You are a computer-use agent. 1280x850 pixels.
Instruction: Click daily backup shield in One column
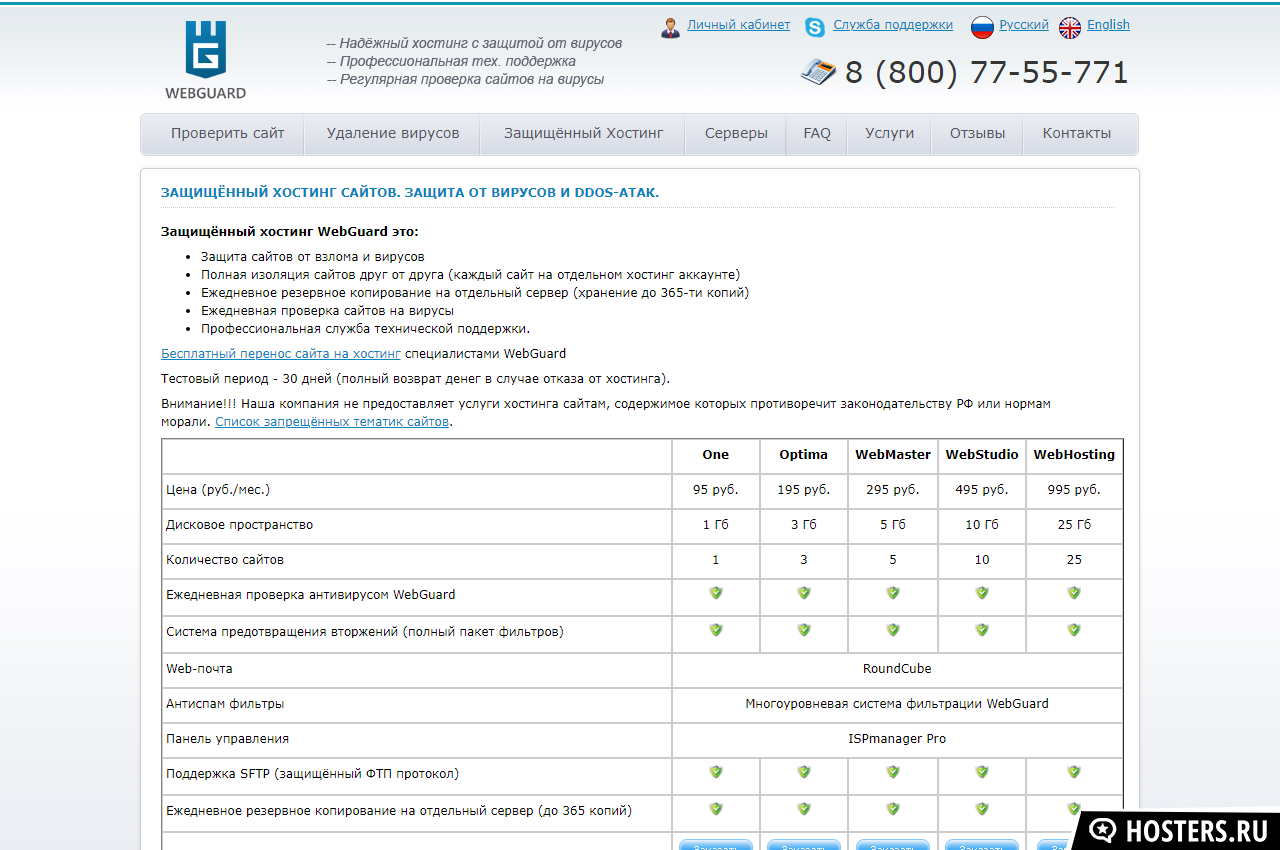point(716,809)
